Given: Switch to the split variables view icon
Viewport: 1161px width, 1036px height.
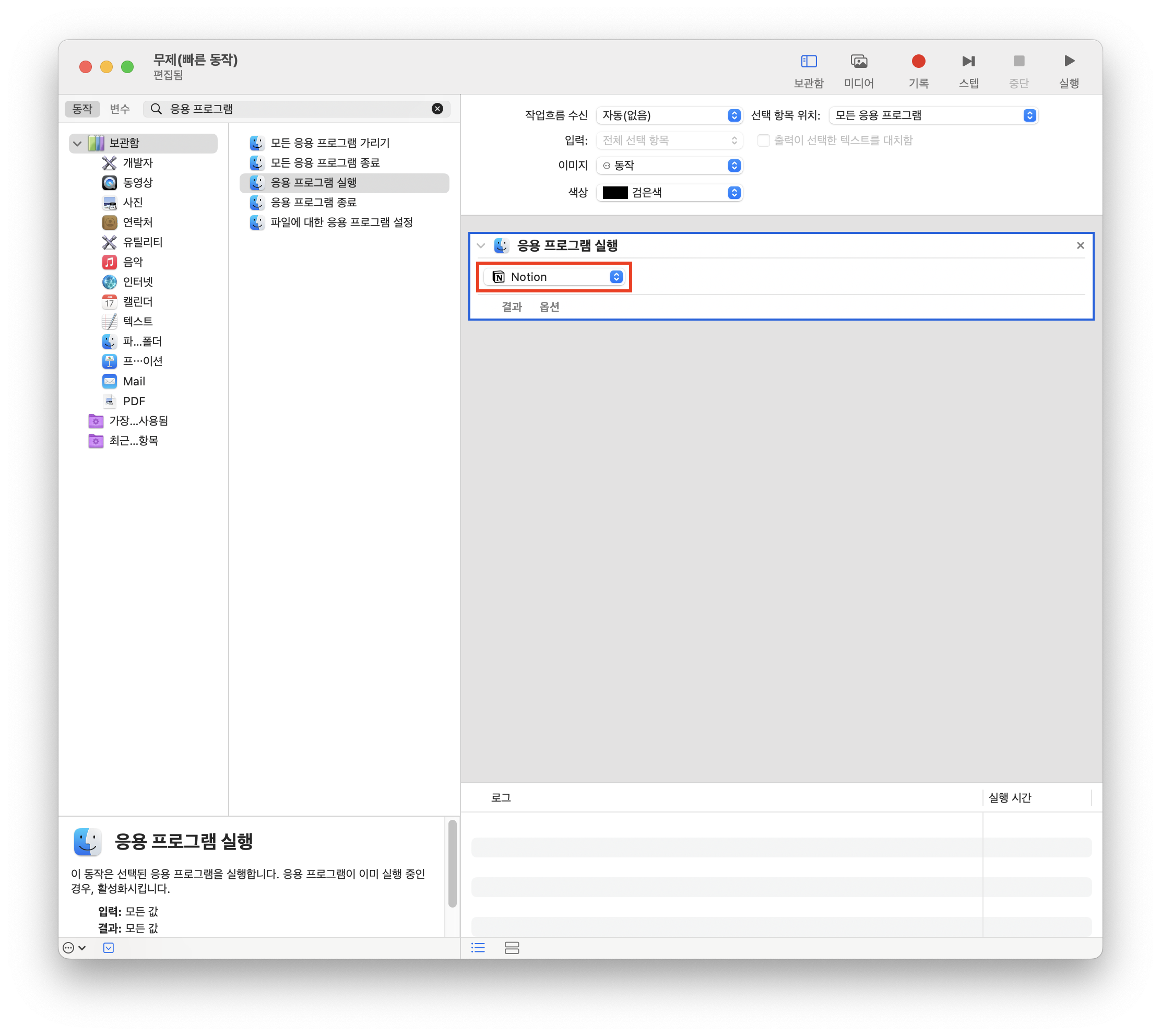Looking at the screenshot, I should click(x=512, y=948).
